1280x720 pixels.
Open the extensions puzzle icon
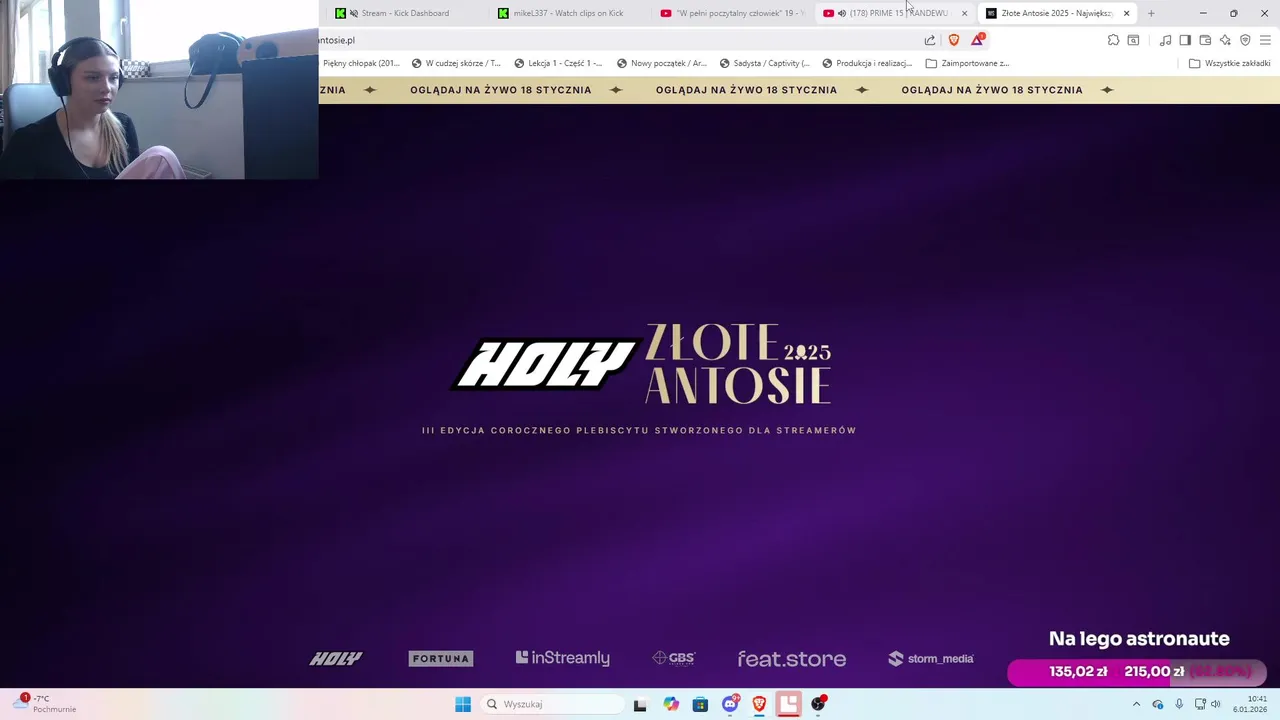[x=1113, y=40]
